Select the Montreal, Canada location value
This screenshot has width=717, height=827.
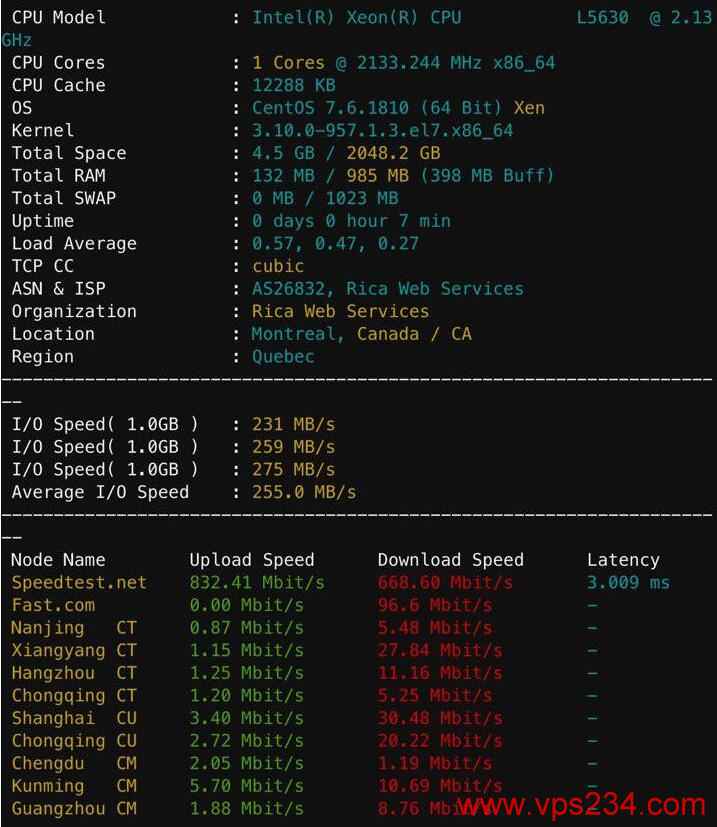point(361,334)
